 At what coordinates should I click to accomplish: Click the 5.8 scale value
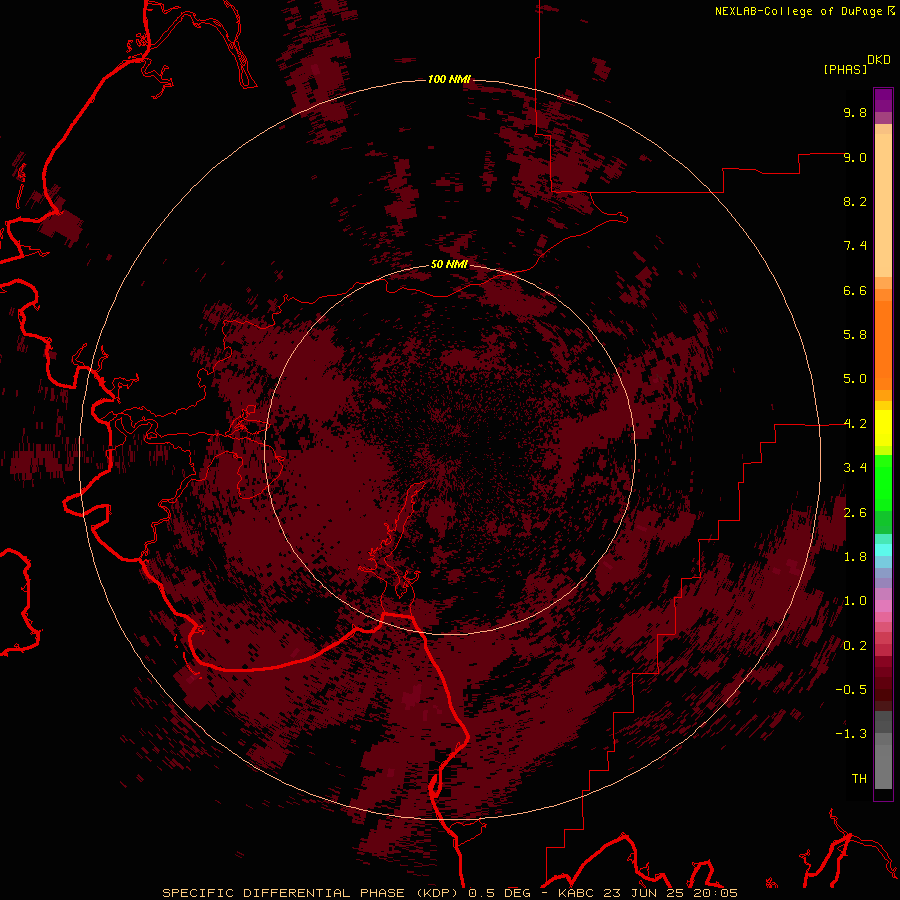(855, 335)
